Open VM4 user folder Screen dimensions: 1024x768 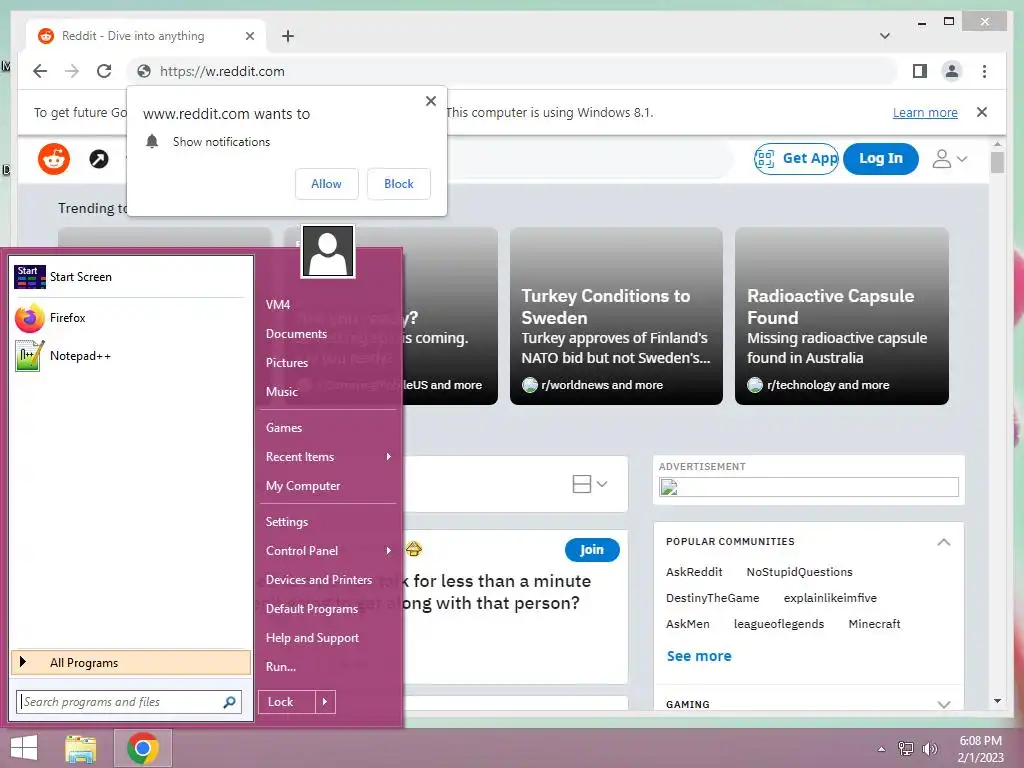tap(278, 305)
